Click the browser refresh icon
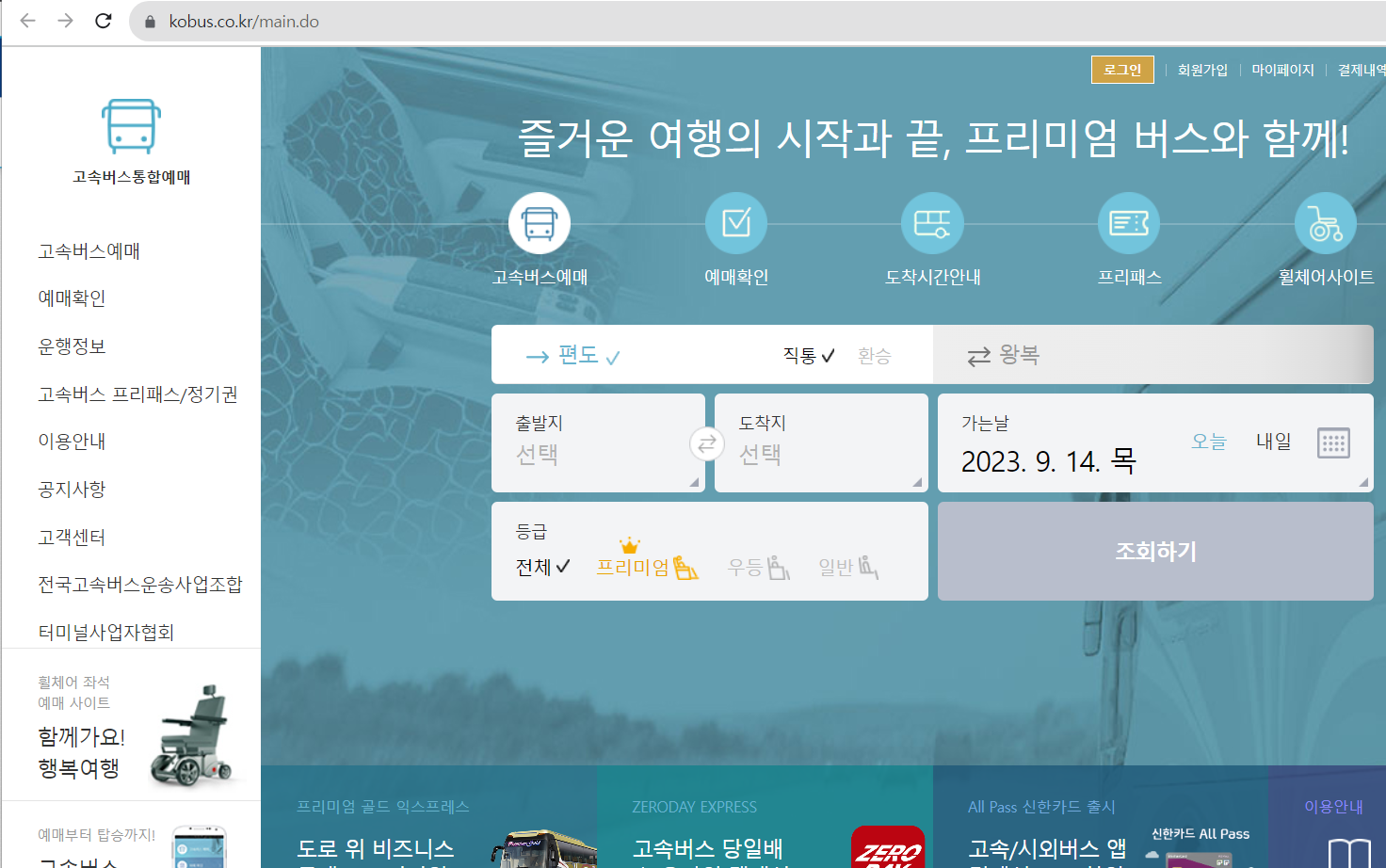The width and height of the screenshot is (1386, 868). click(104, 20)
